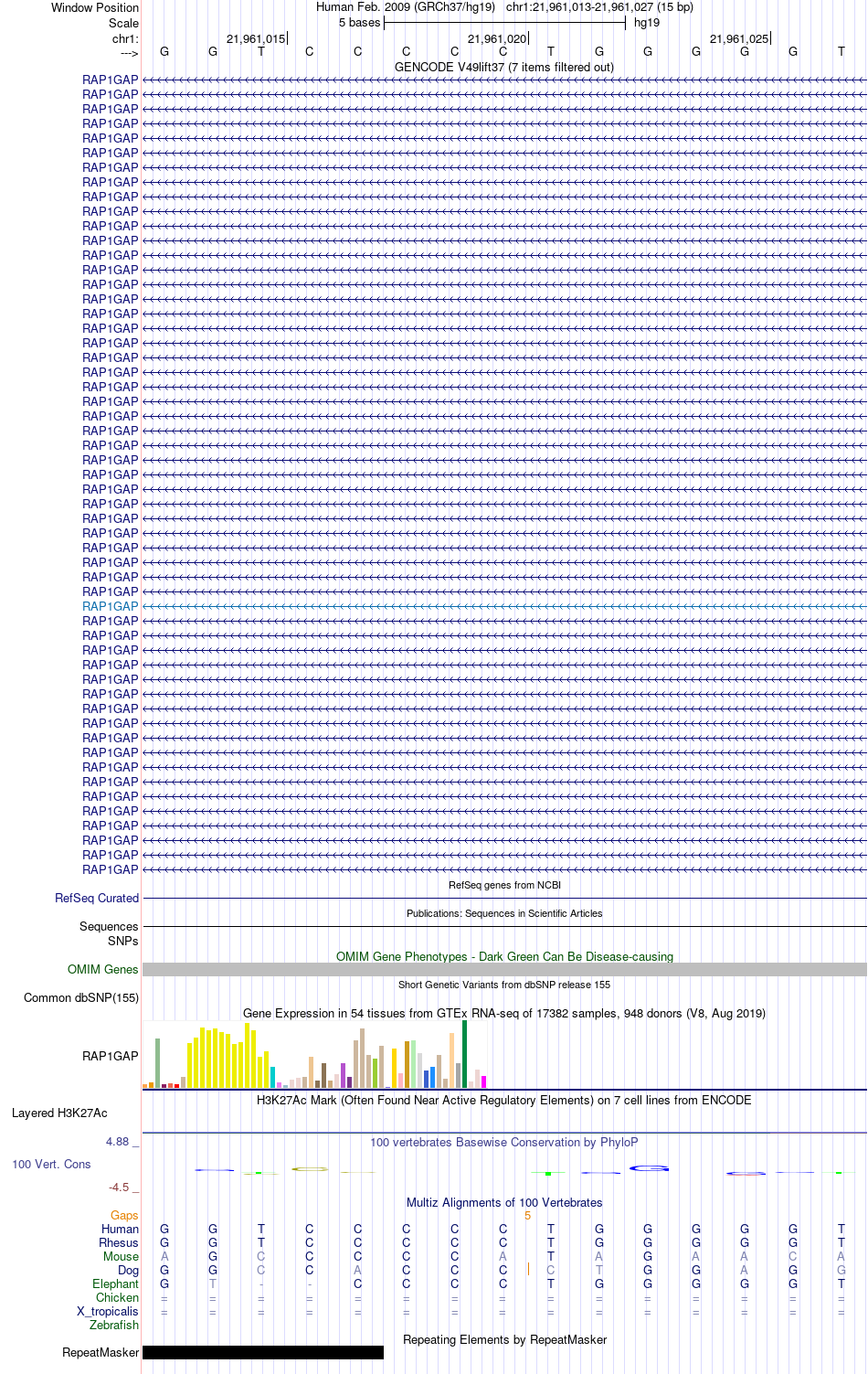Click the RefSeq genes from NCBI title
Image resolution: width=868 pixels, height=1374 pixels.
pyautogui.click(x=504, y=885)
